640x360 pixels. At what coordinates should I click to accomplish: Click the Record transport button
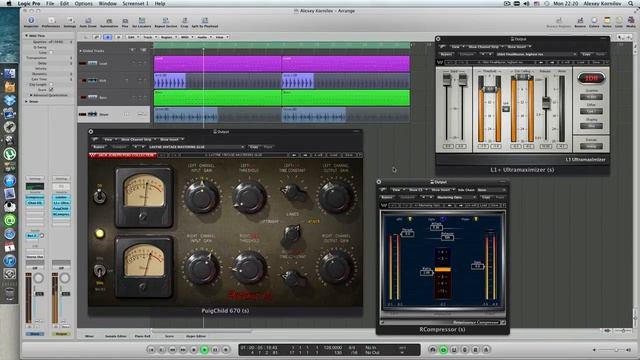coord(226,350)
